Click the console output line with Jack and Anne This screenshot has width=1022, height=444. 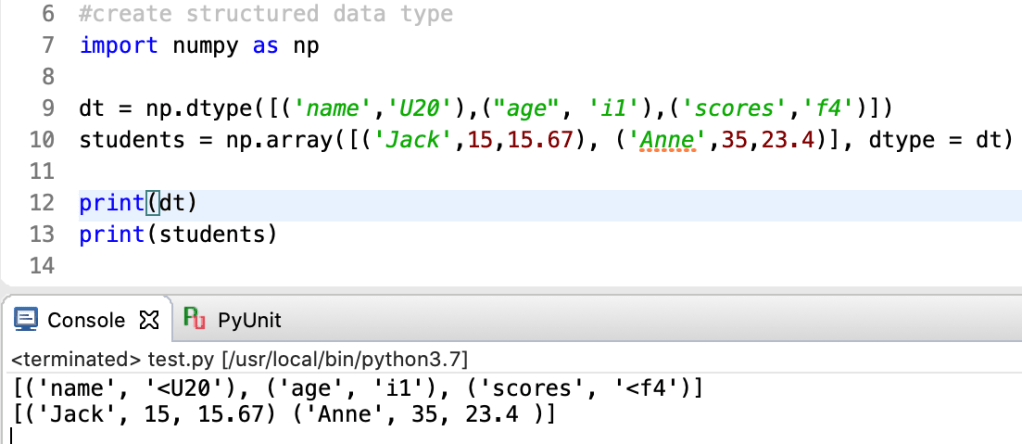[x=285, y=414]
